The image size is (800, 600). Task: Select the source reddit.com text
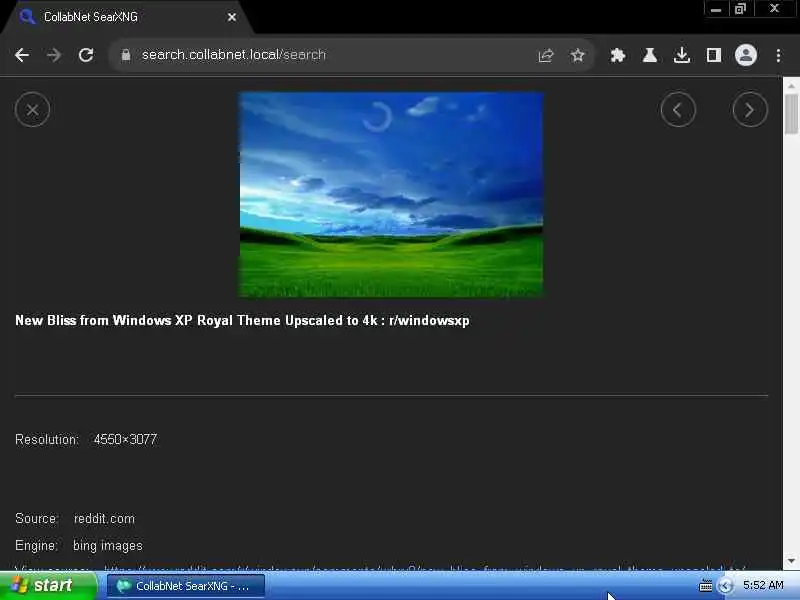(104, 518)
